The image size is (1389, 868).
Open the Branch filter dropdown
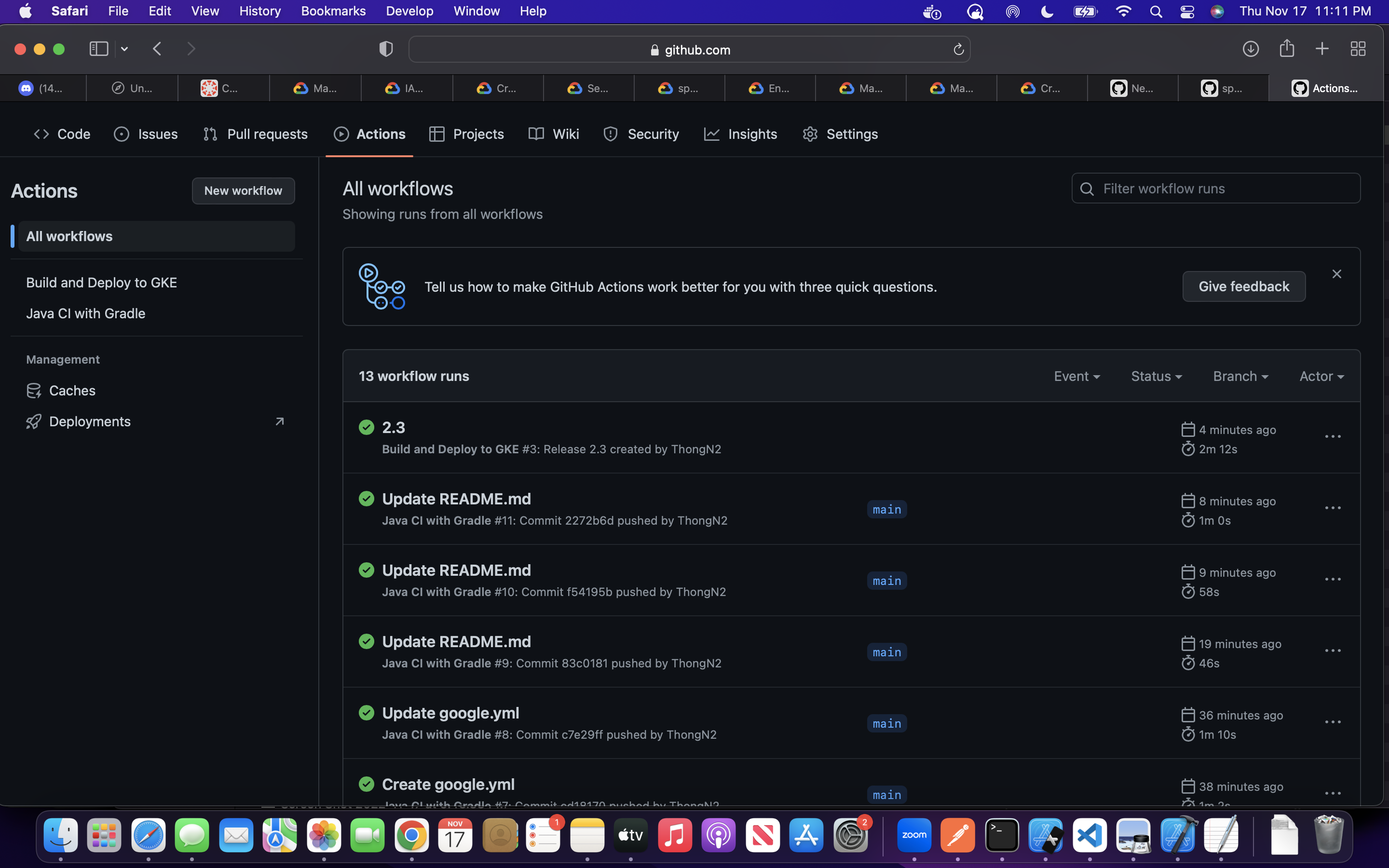1240,376
